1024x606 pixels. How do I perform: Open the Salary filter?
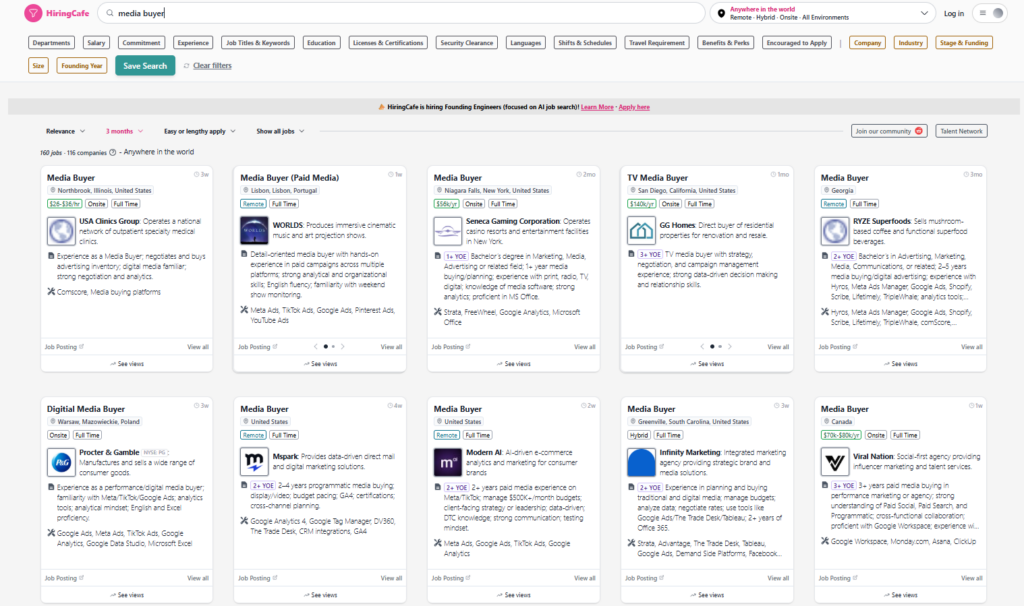pos(96,42)
